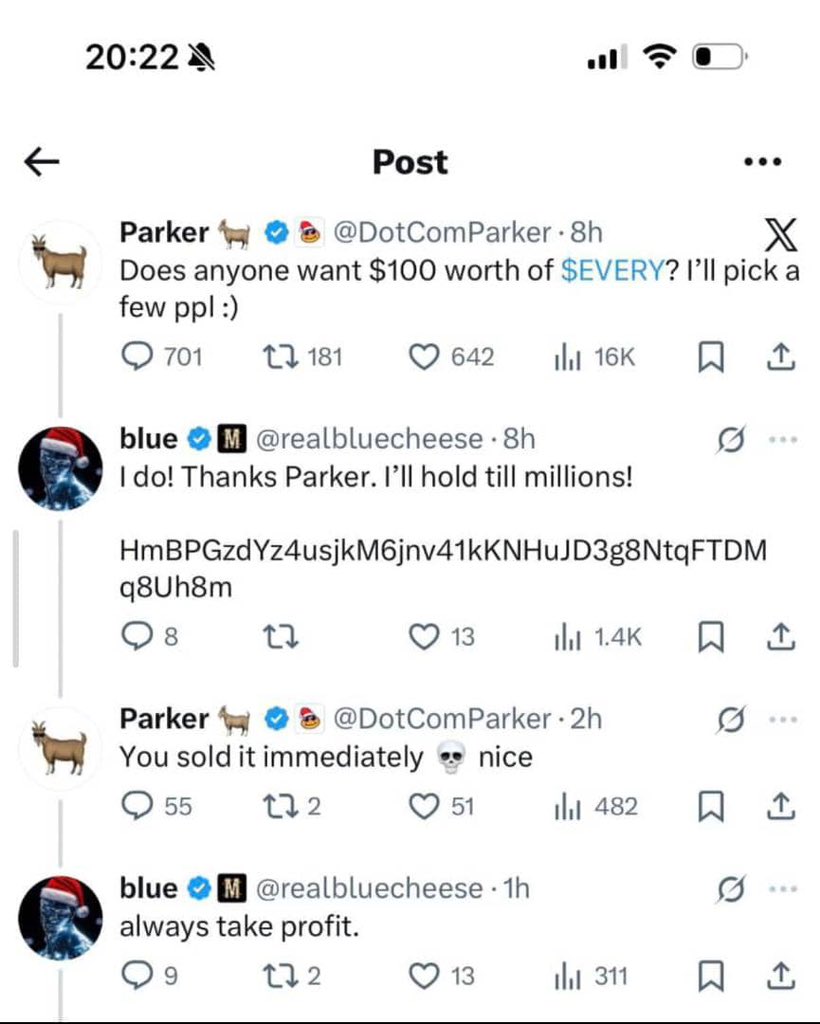Viewport: 820px width, 1024px height.
Task: Reply to Parker's post with 701 comments
Action: click(x=134, y=357)
